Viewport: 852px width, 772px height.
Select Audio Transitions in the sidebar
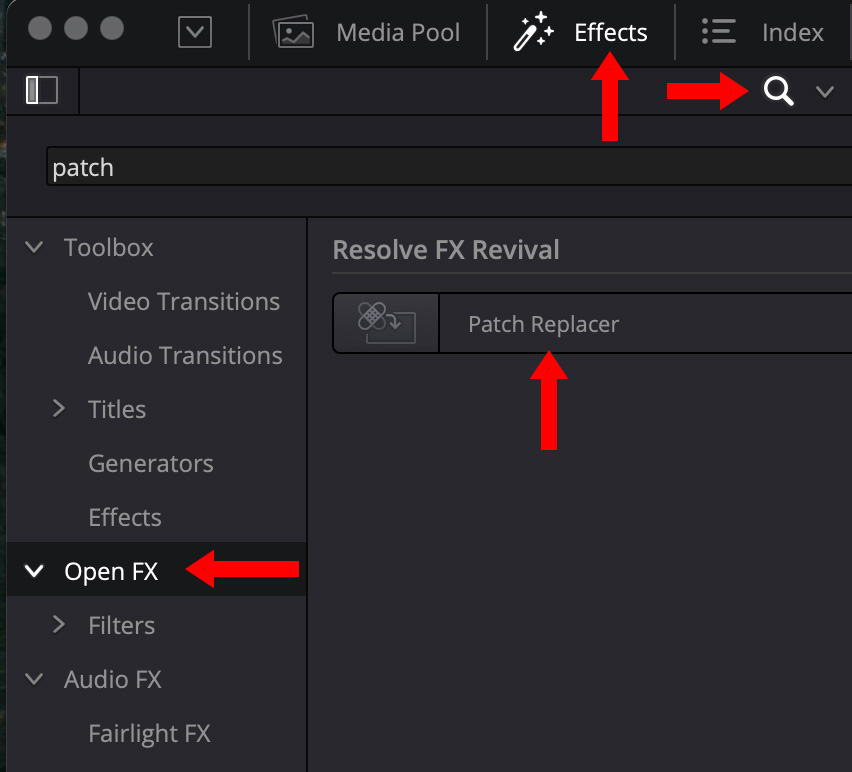point(185,355)
